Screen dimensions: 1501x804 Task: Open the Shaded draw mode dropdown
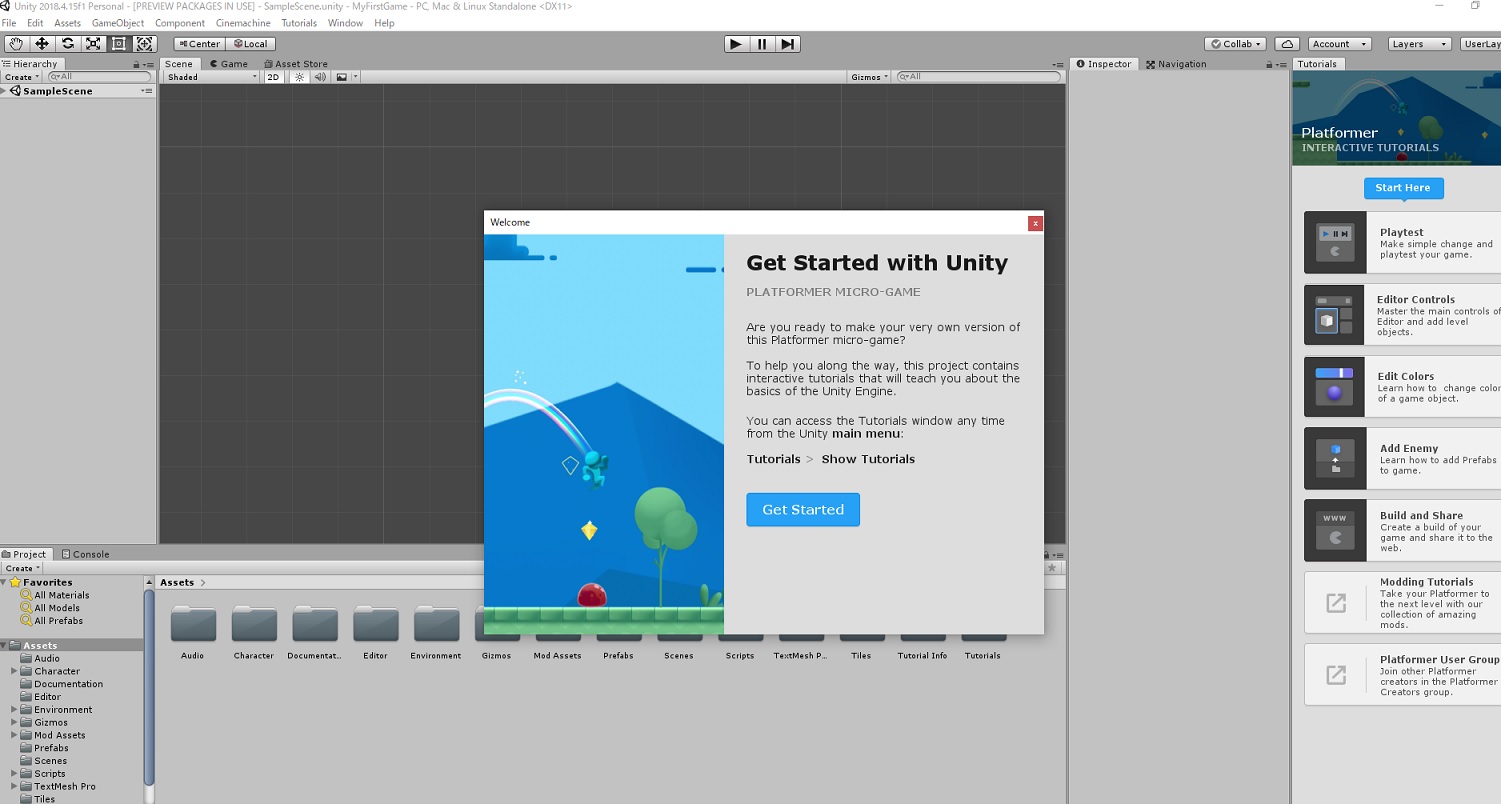209,77
